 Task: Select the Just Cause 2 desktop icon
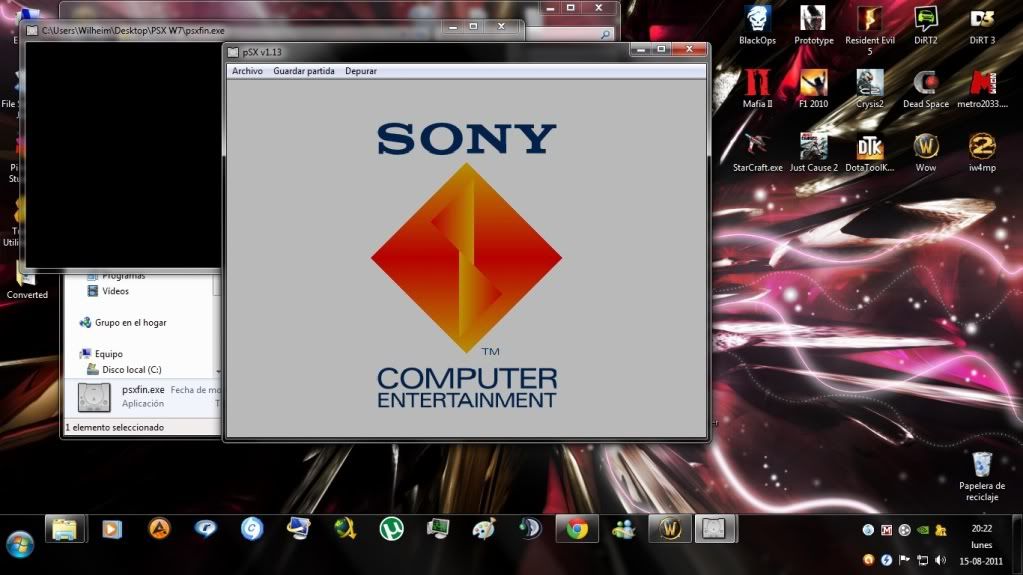[814, 152]
